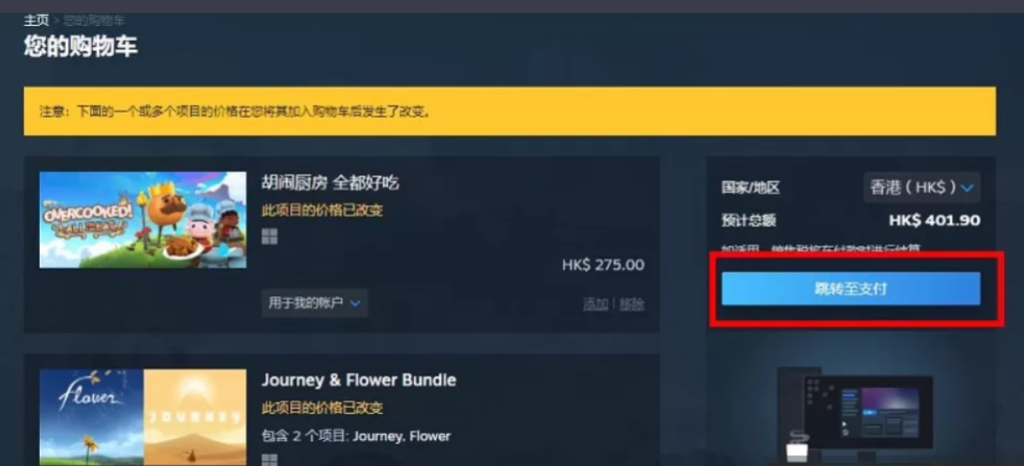Click the 包含 2 个项目: Journey, Flower text
This screenshot has height=466, width=1024.
point(356,436)
